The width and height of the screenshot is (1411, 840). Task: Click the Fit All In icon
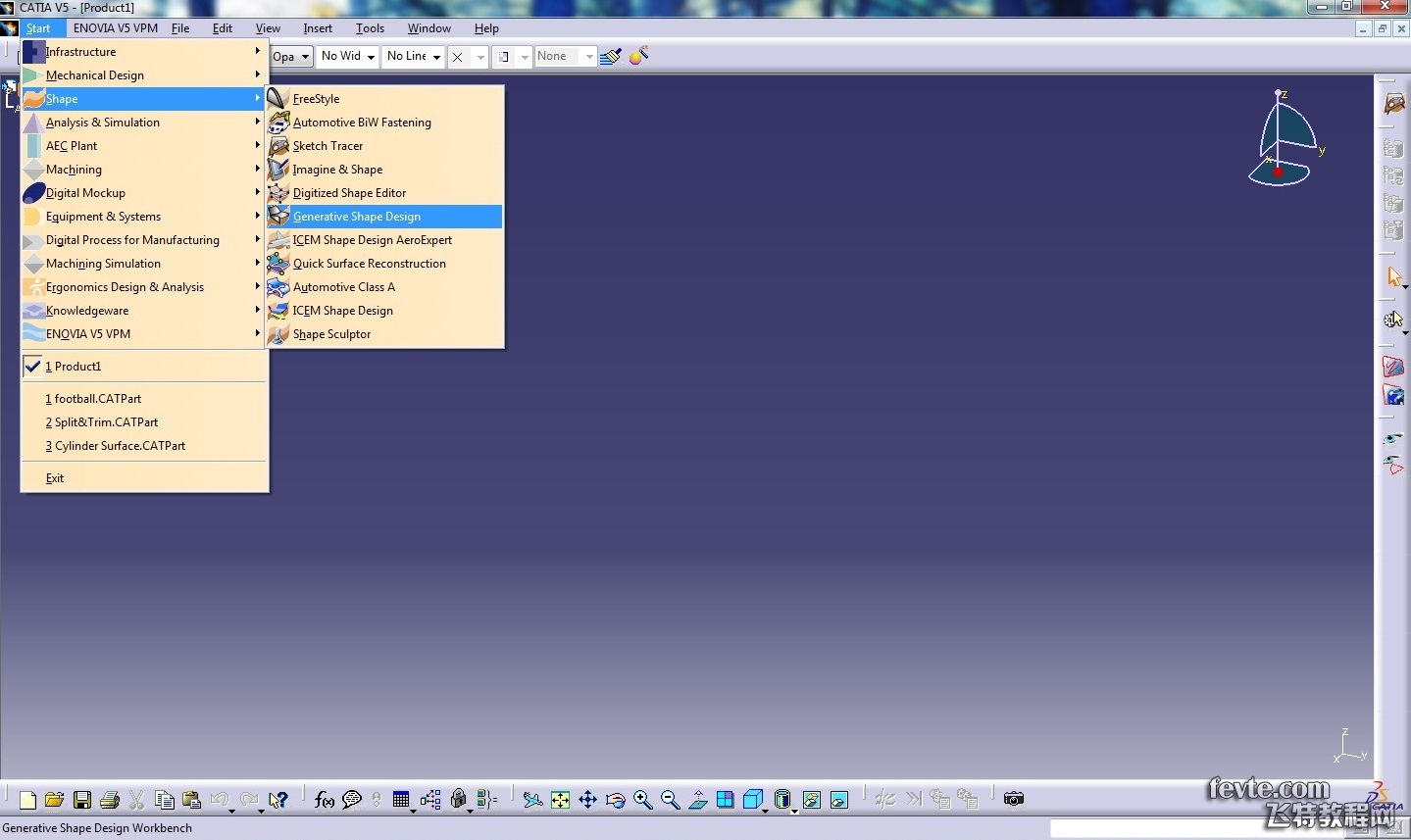tap(560, 800)
